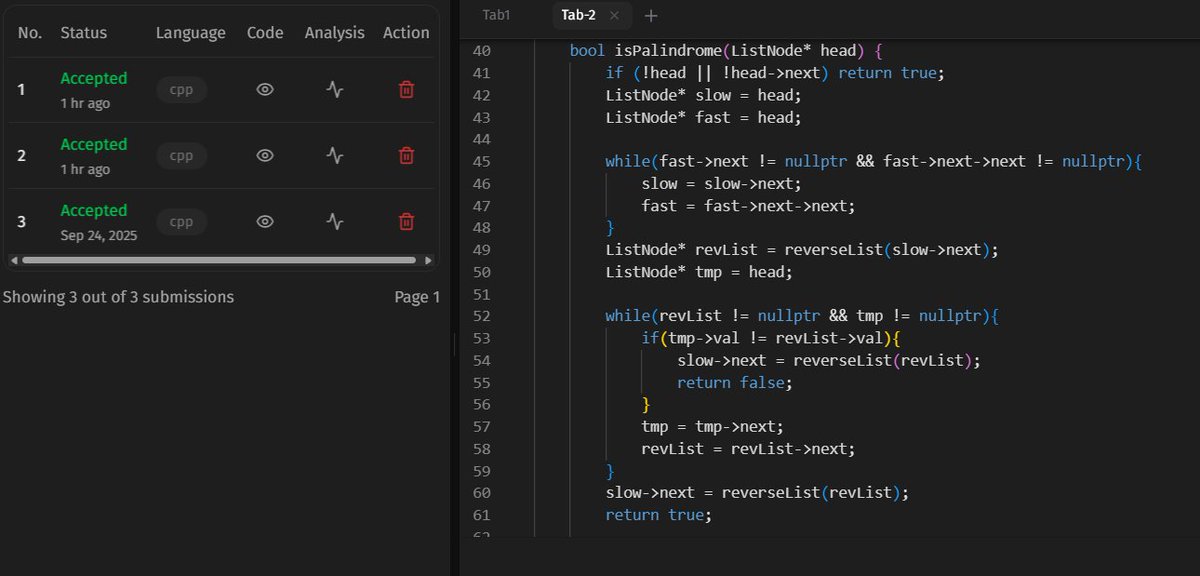
Task: Open analysis for submission 1
Action: coord(335,89)
